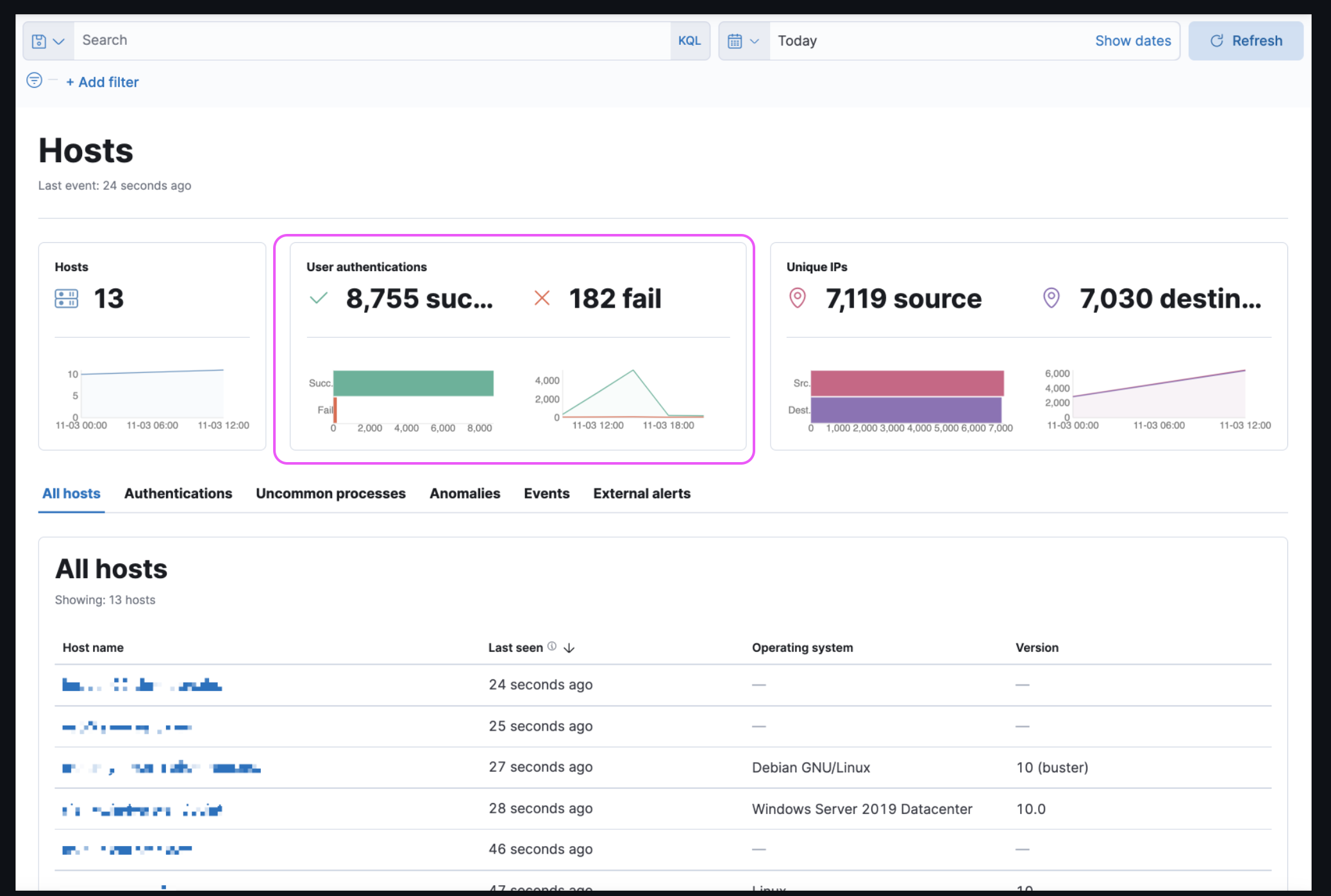This screenshot has height=896, width=1331.
Task: Click the Search query input field
Action: pyautogui.click(x=372, y=41)
